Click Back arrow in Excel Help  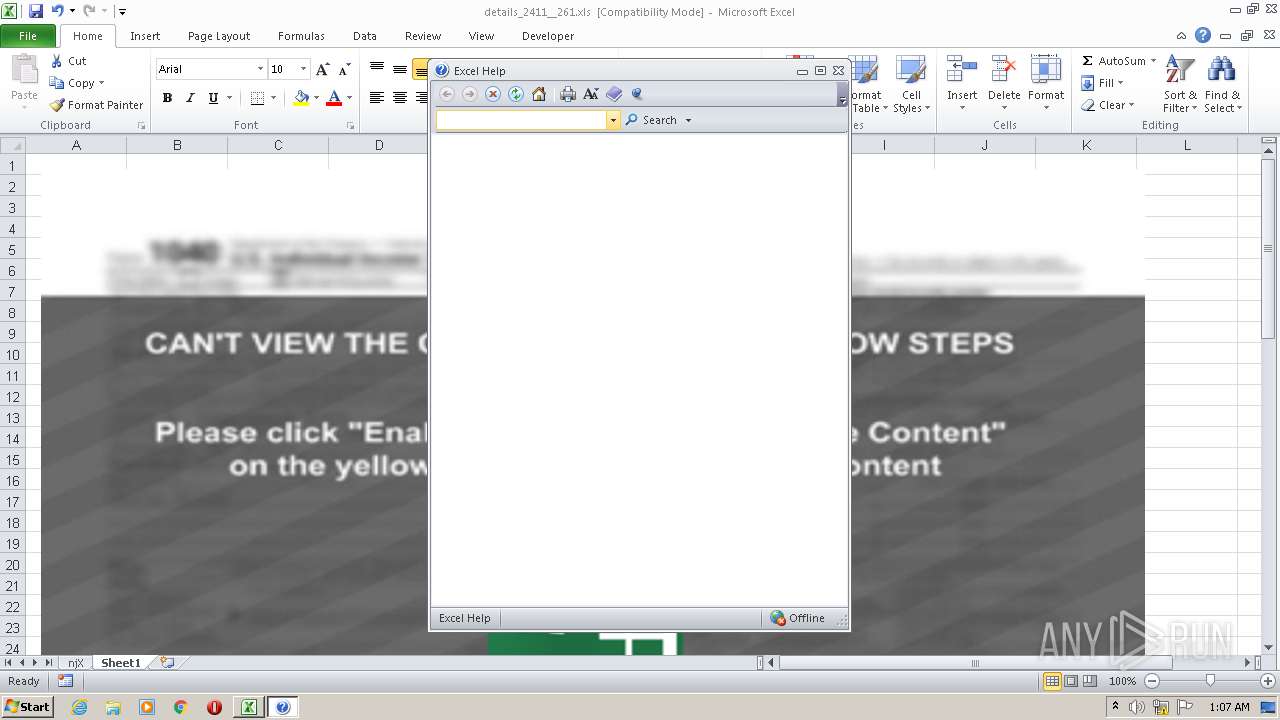(447, 94)
